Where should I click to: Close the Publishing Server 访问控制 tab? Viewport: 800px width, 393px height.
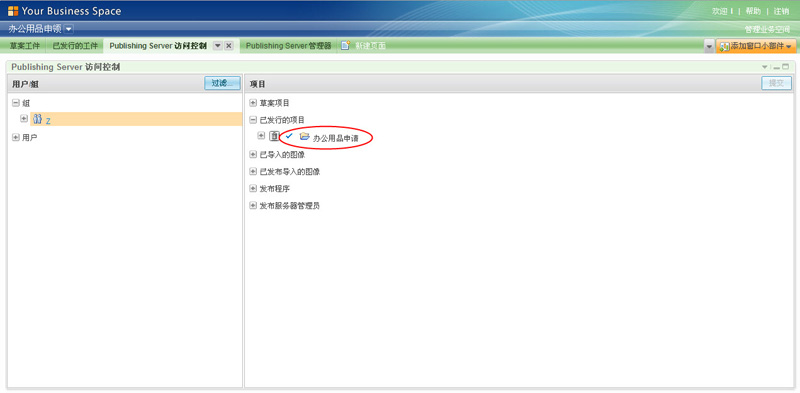point(229,46)
